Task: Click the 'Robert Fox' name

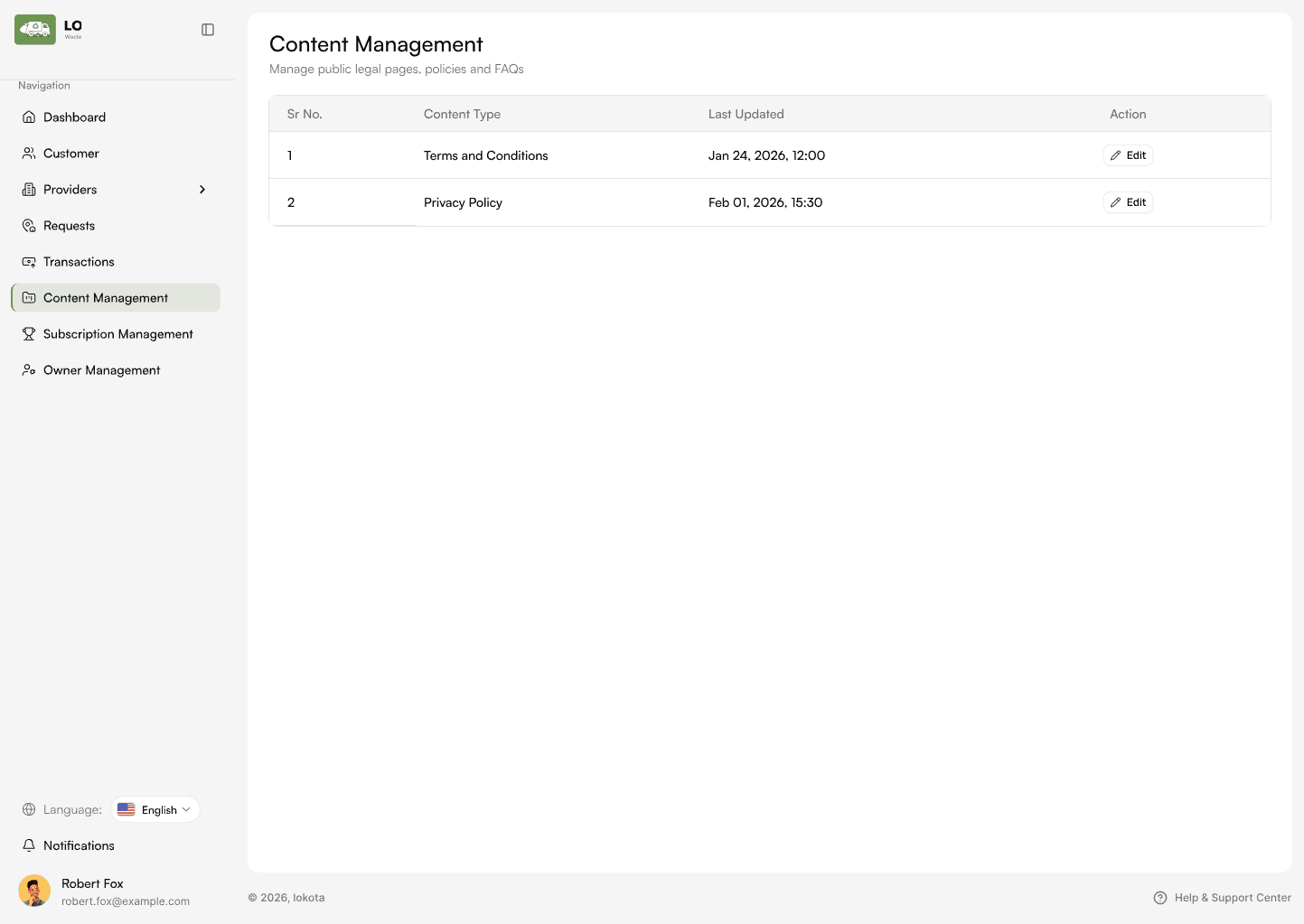Action: pyautogui.click(x=92, y=883)
